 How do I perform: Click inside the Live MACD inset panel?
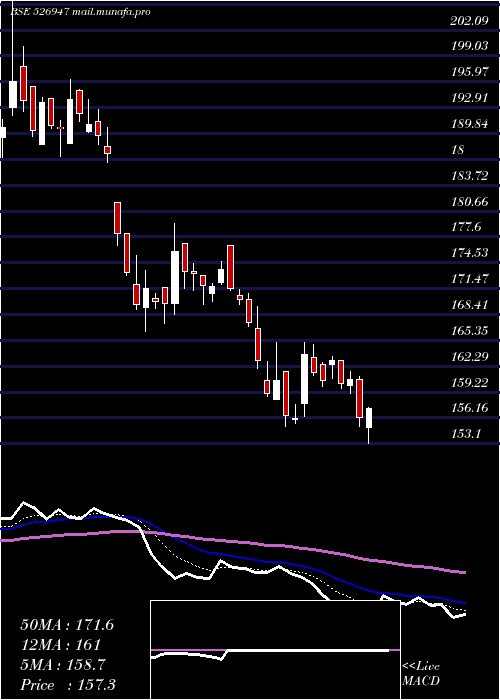[275, 650]
